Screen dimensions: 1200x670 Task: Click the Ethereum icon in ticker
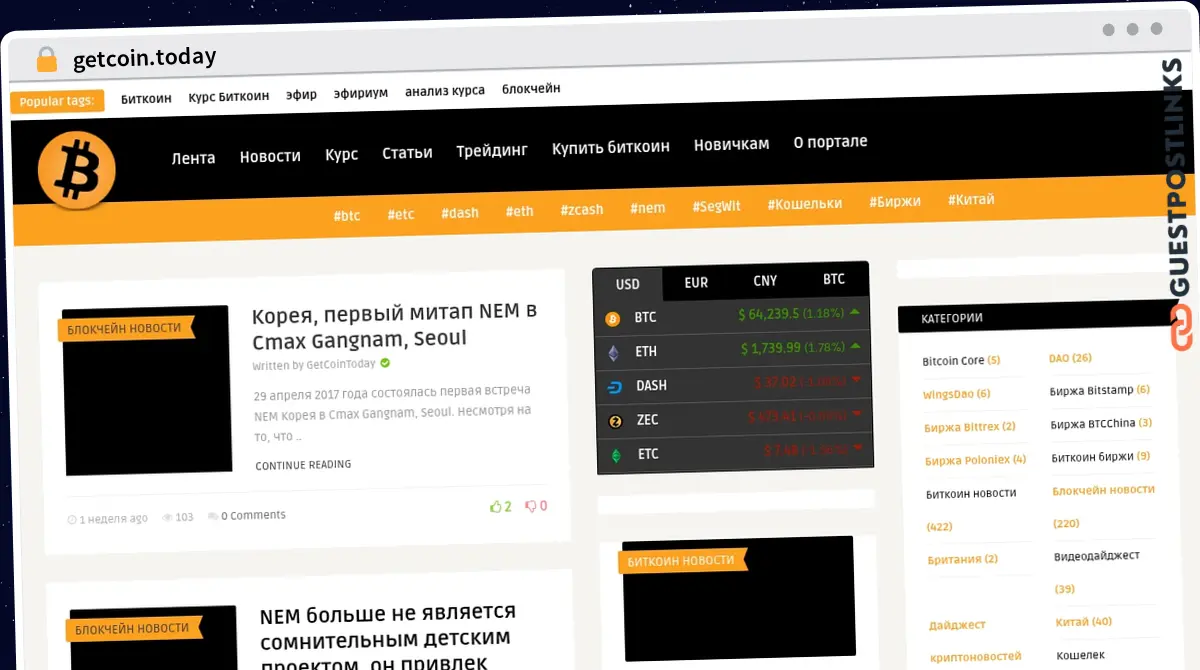pyautogui.click(x=614, y=353)
